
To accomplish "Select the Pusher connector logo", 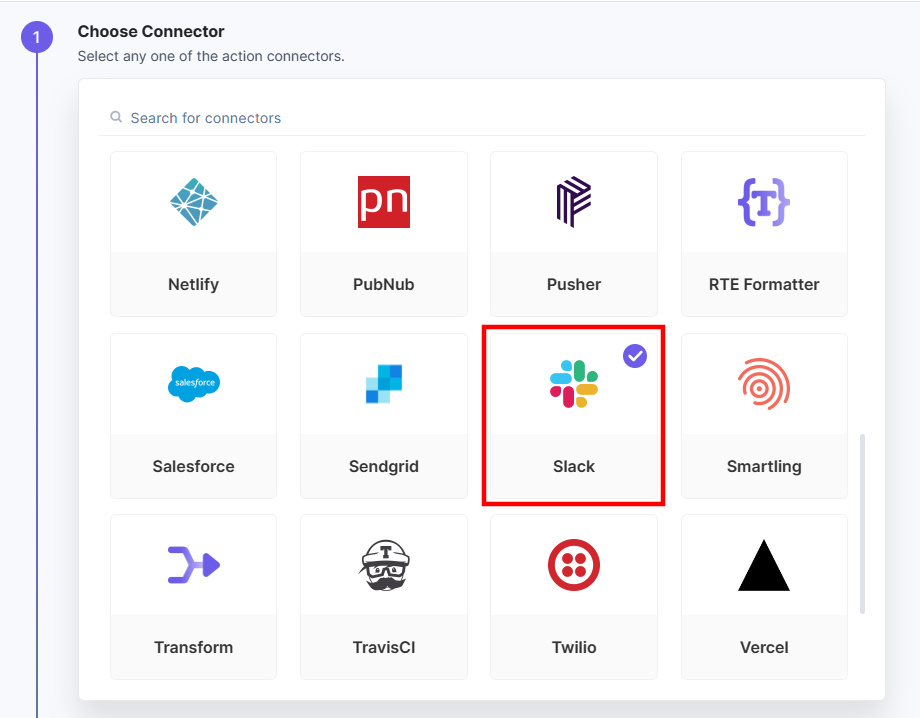I will coord(574,202).
